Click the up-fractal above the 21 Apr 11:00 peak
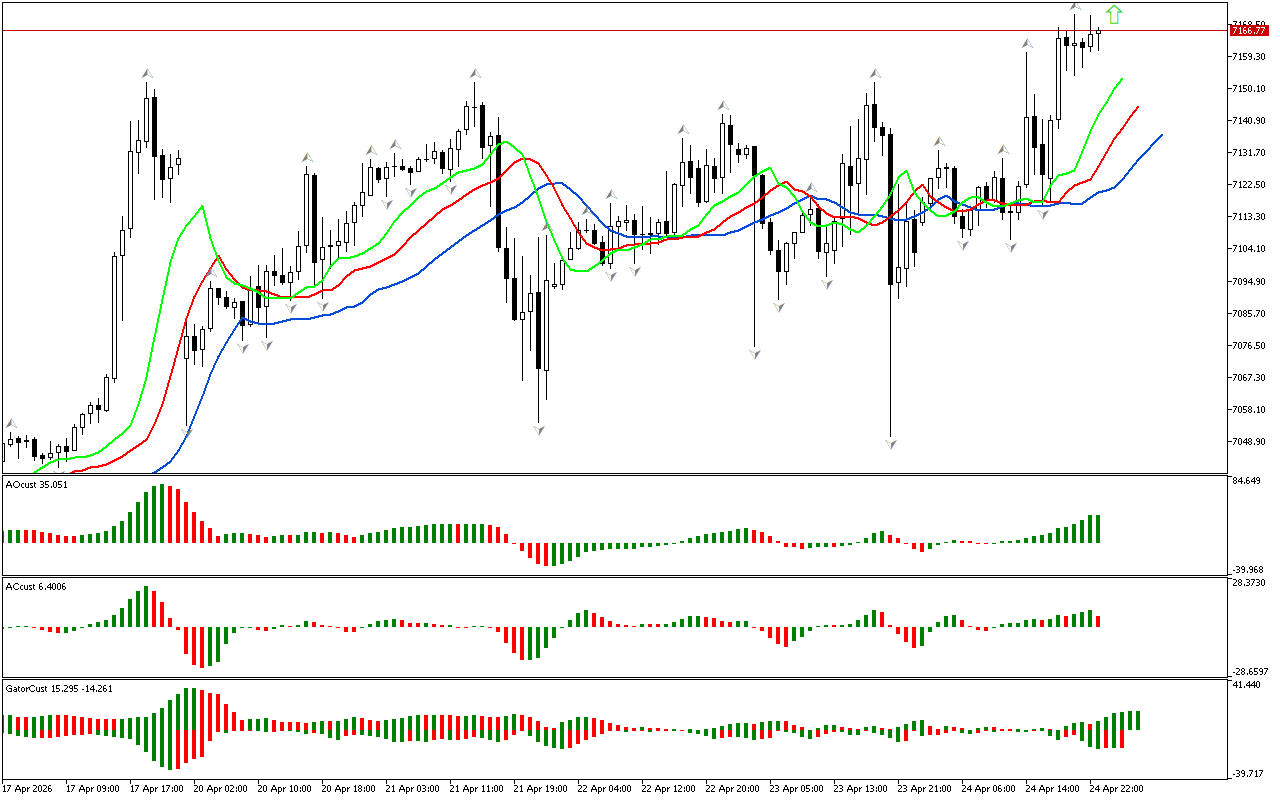The width and height of the screenshot is (1280, 800). click(x=475, y=73)
